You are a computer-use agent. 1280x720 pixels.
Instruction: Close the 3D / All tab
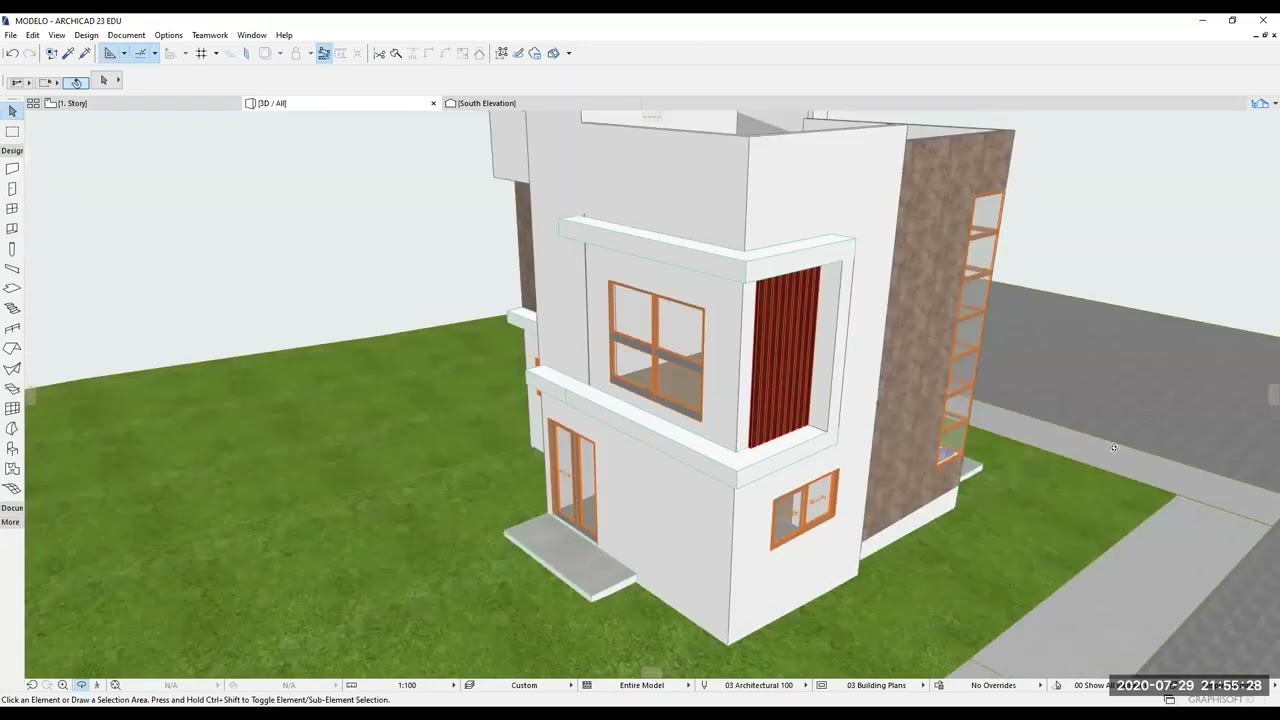coord(433,103)
